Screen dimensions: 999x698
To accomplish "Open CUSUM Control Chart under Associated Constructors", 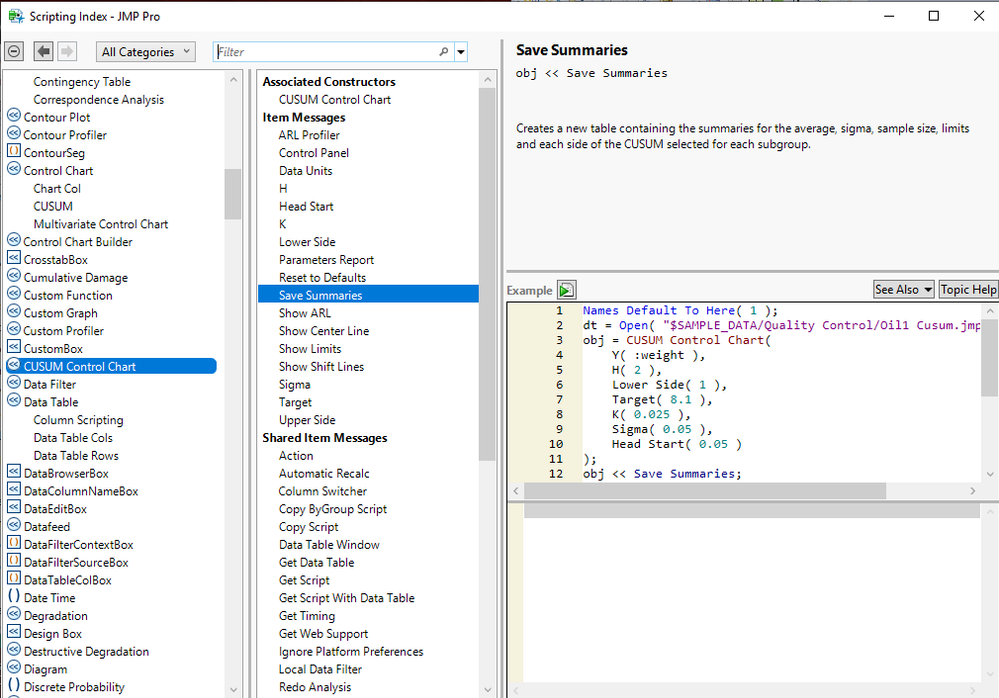I will [x=334, y=99].
